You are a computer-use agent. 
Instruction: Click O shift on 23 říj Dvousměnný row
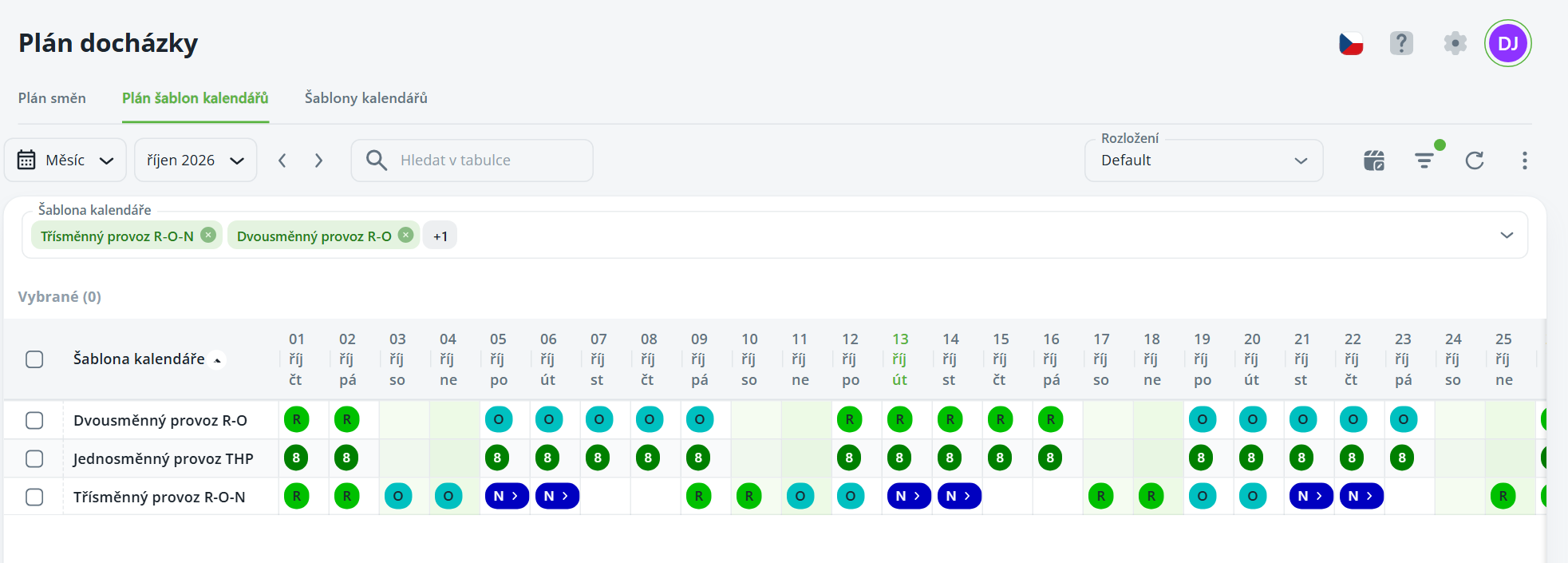(x=1403, y=419)
